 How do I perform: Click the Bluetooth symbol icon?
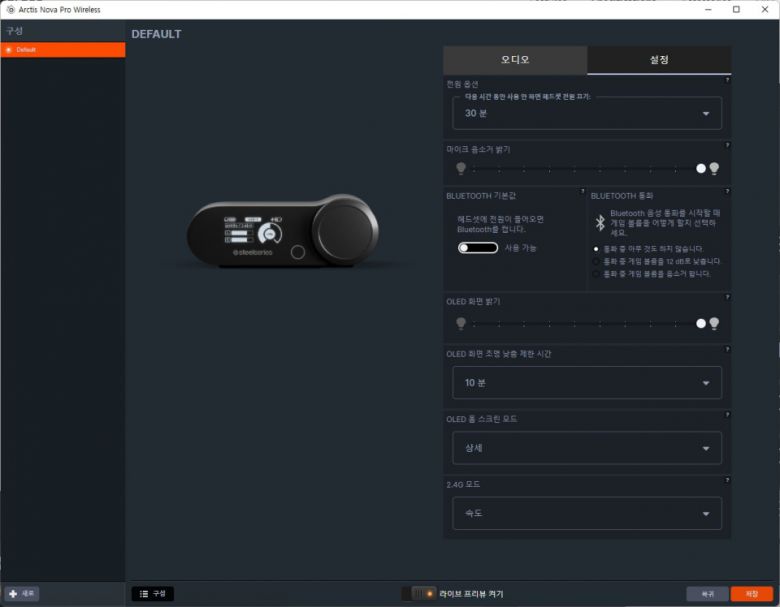point(600,221)
